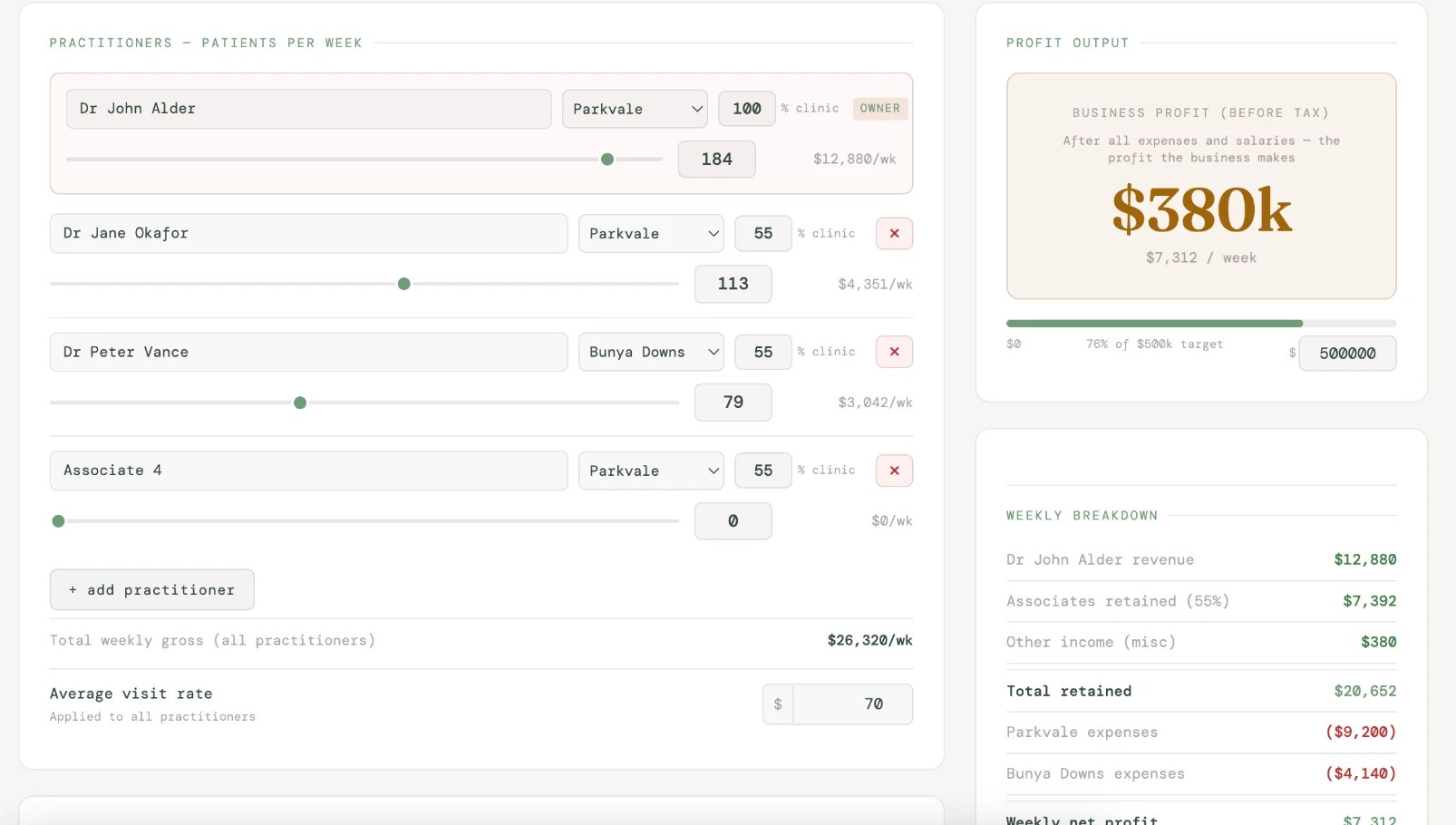Screen dimensions: 1456x825
Task: Click the Dr John Alder name field
Action: coord(308,109)
